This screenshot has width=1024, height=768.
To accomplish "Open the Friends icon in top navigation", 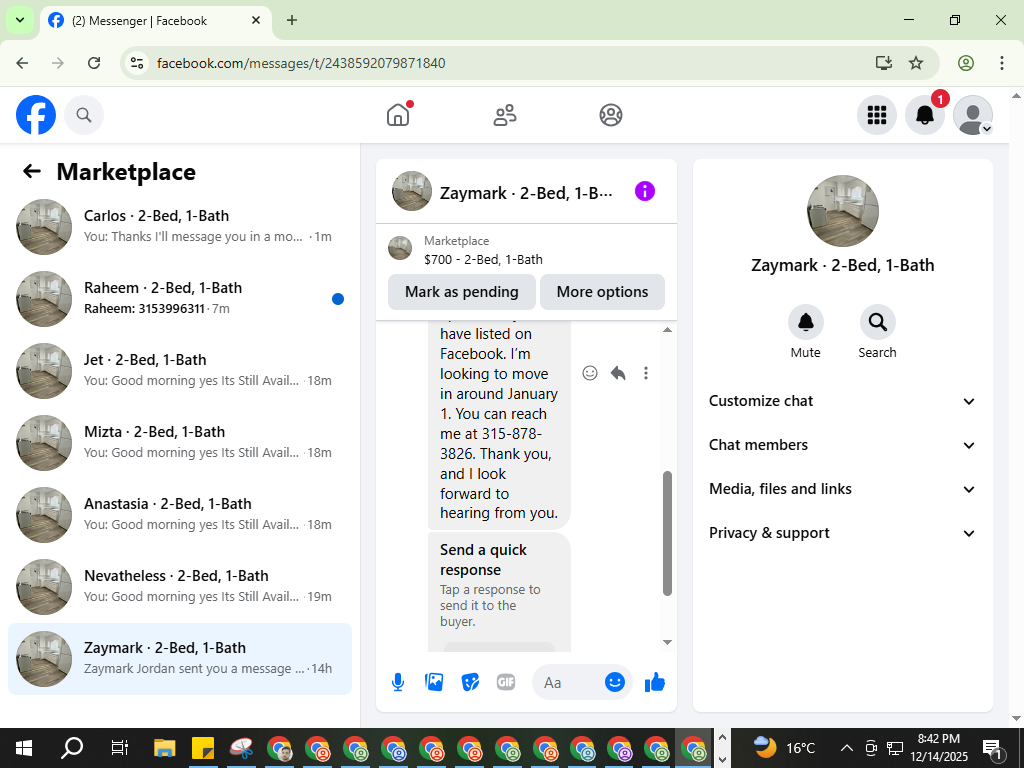I will pos(504,115).
